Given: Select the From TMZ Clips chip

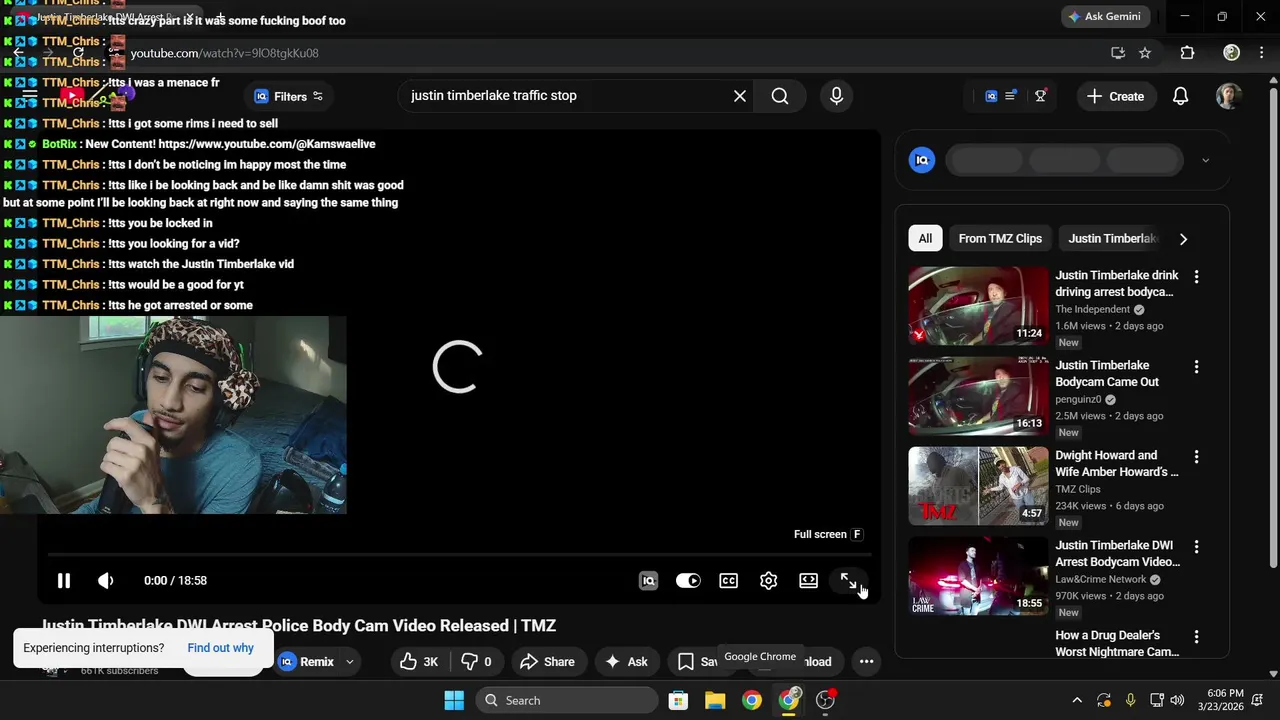Looking at the screenshot, I should tap(1000, 238).
